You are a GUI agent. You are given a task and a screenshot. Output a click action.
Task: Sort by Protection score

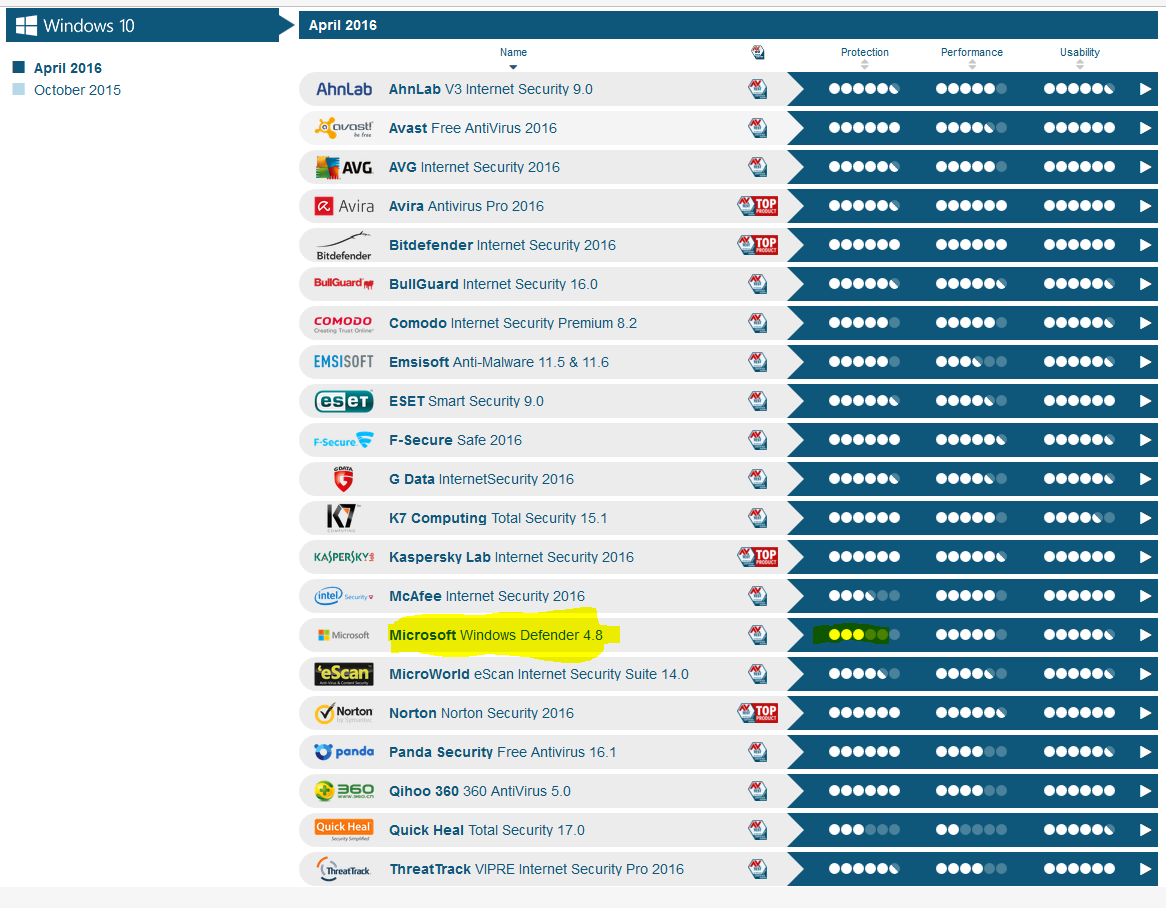[864, 57]
